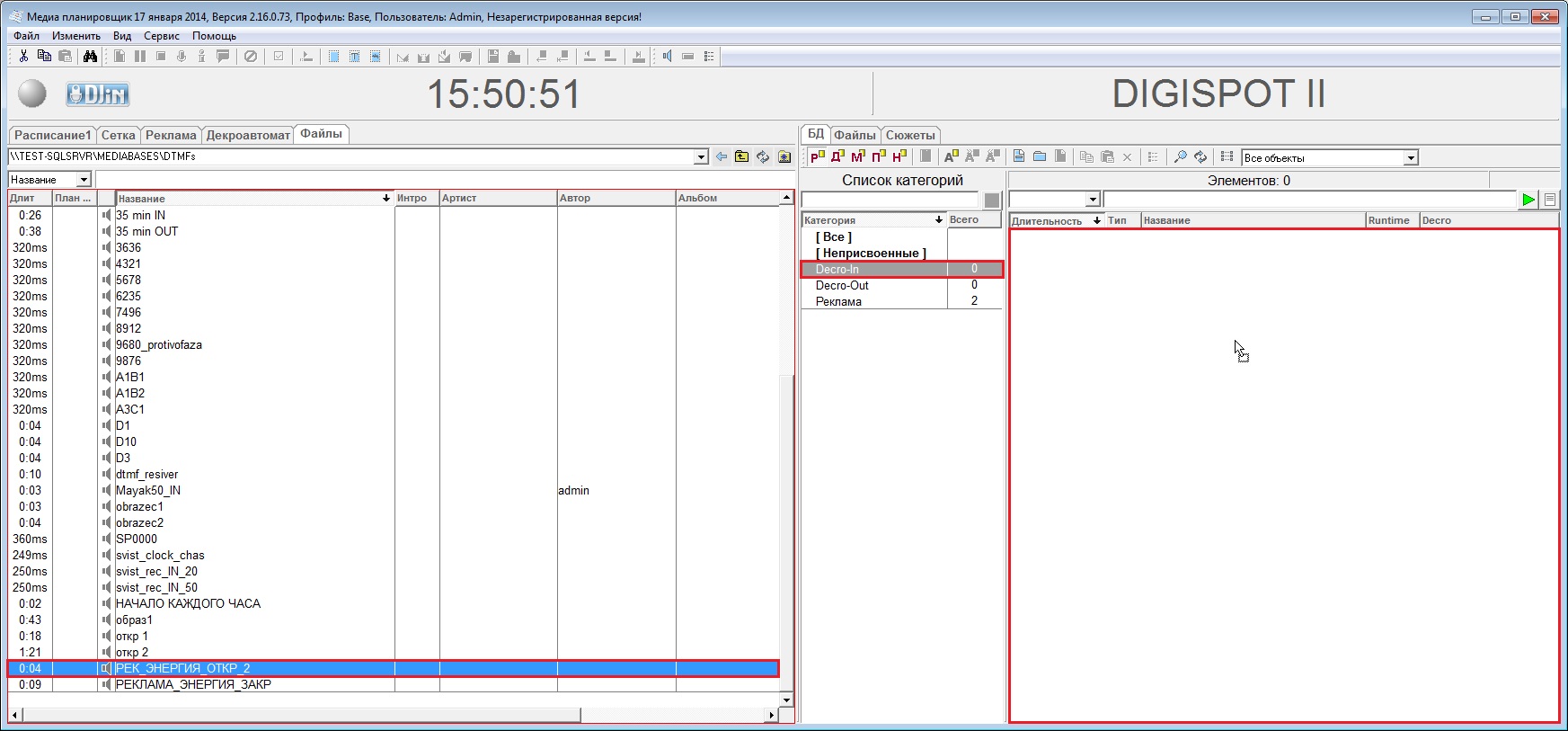Select the file "9680_protivofaza"

(x=159, y=344)
